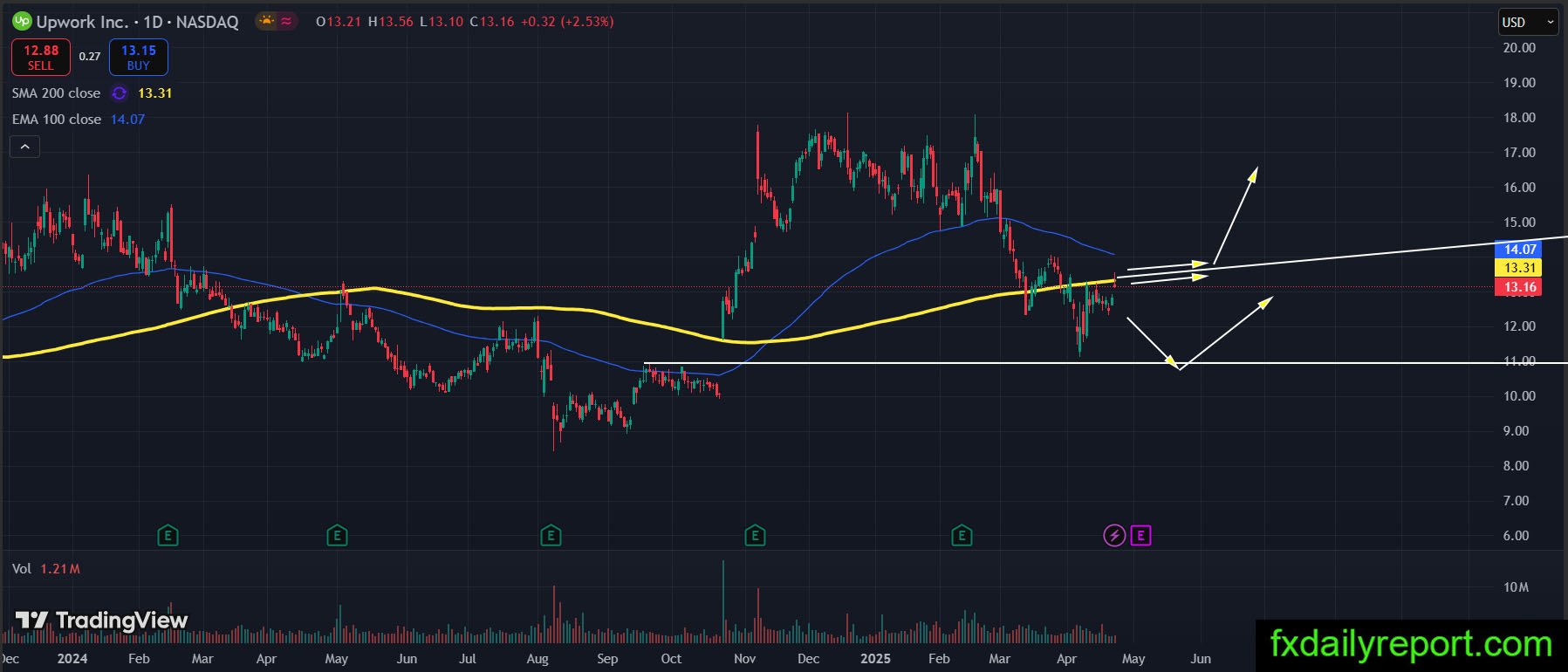Viewport: 1568px width, 672px height.
Task: Open the TradingView logo link
Action: (x=101, y=621)
